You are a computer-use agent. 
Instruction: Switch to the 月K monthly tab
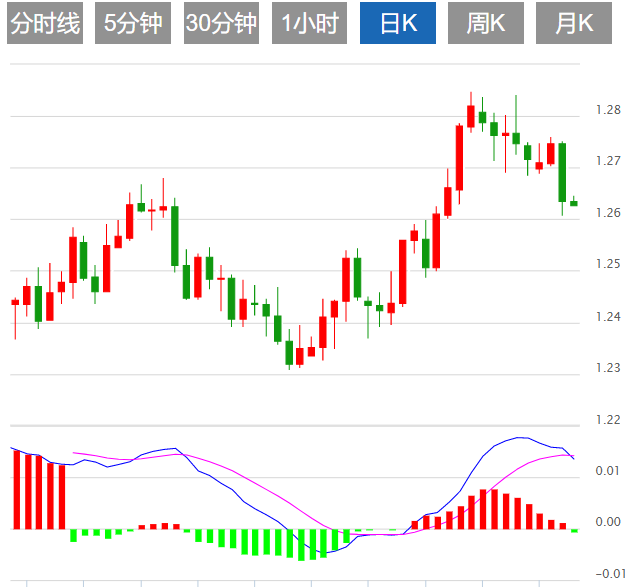pos(574,23)
